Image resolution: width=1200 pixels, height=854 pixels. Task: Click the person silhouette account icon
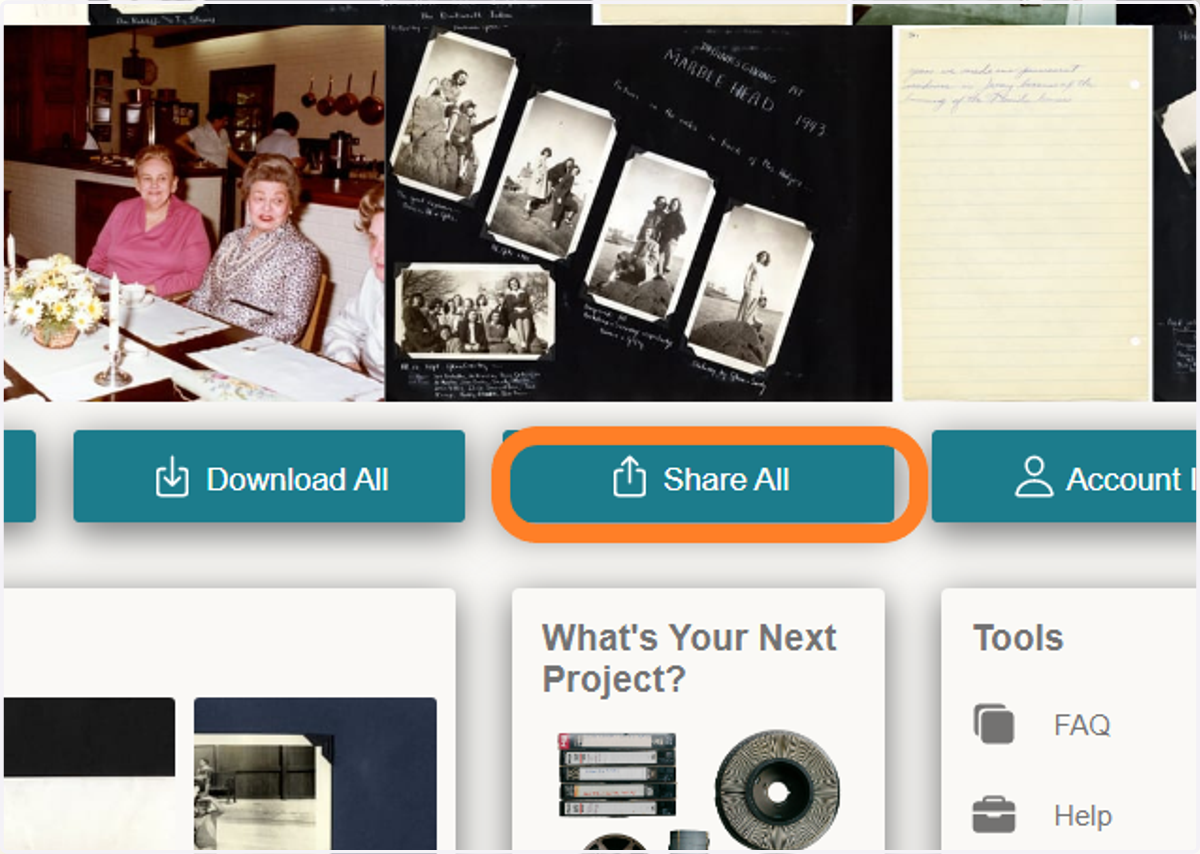tap(1034, 477)
